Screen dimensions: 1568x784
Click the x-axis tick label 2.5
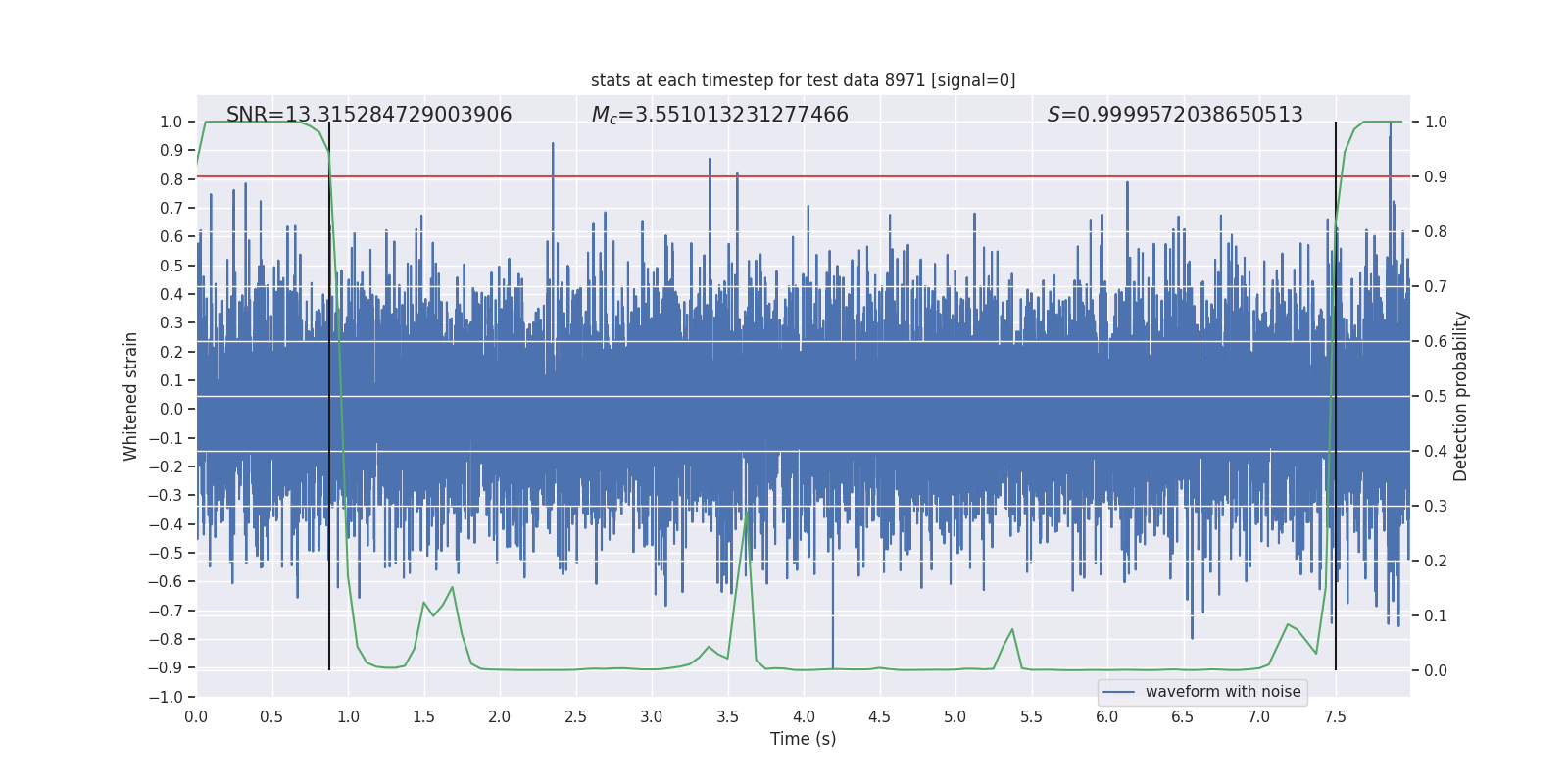[x=575, y=716]
